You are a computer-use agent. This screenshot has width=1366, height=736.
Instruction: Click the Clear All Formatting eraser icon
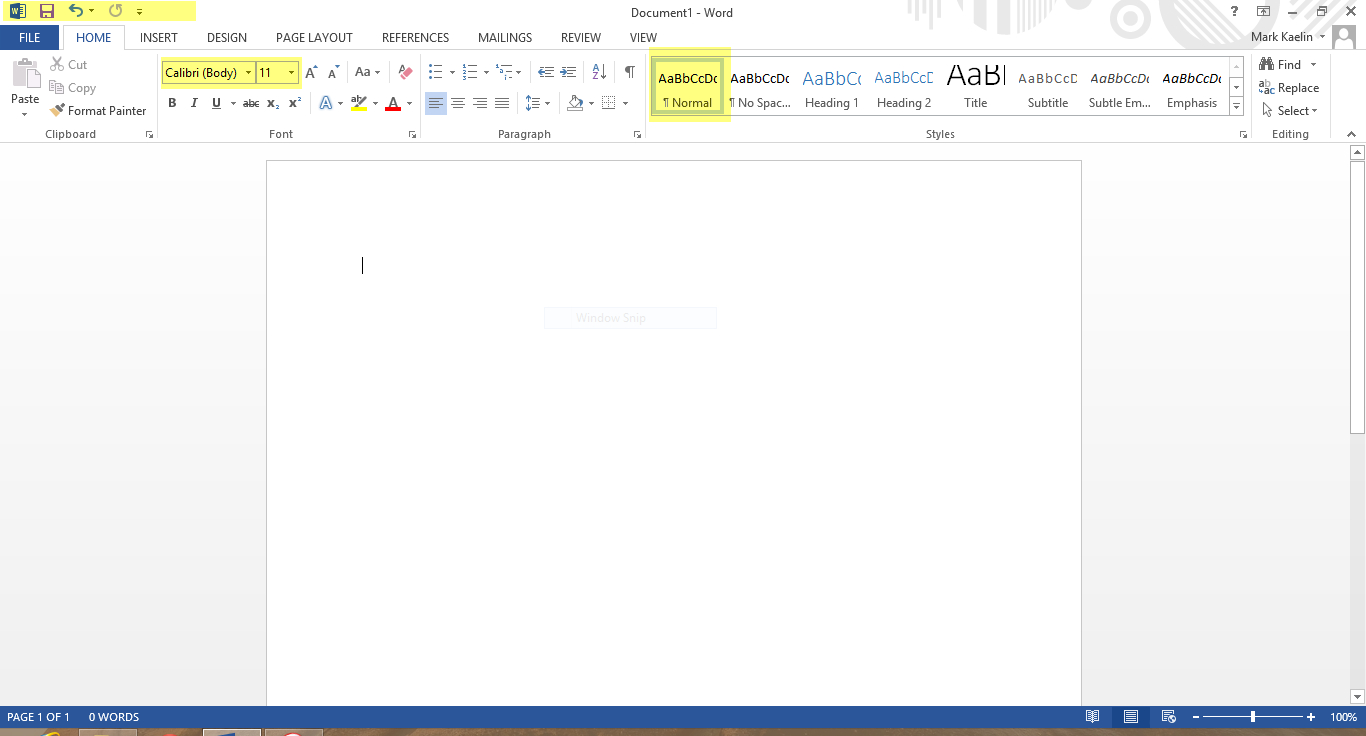coord(405,72)
